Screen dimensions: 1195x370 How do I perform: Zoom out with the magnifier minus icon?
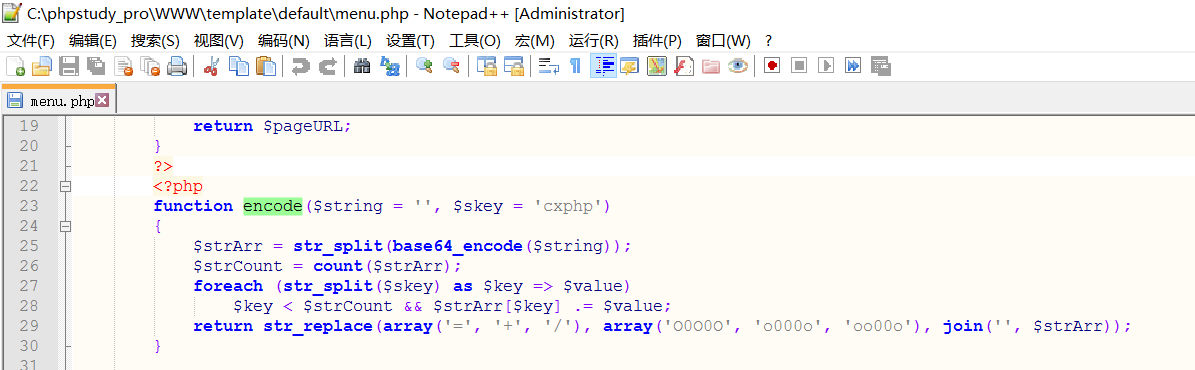click(x=452, y=66)
